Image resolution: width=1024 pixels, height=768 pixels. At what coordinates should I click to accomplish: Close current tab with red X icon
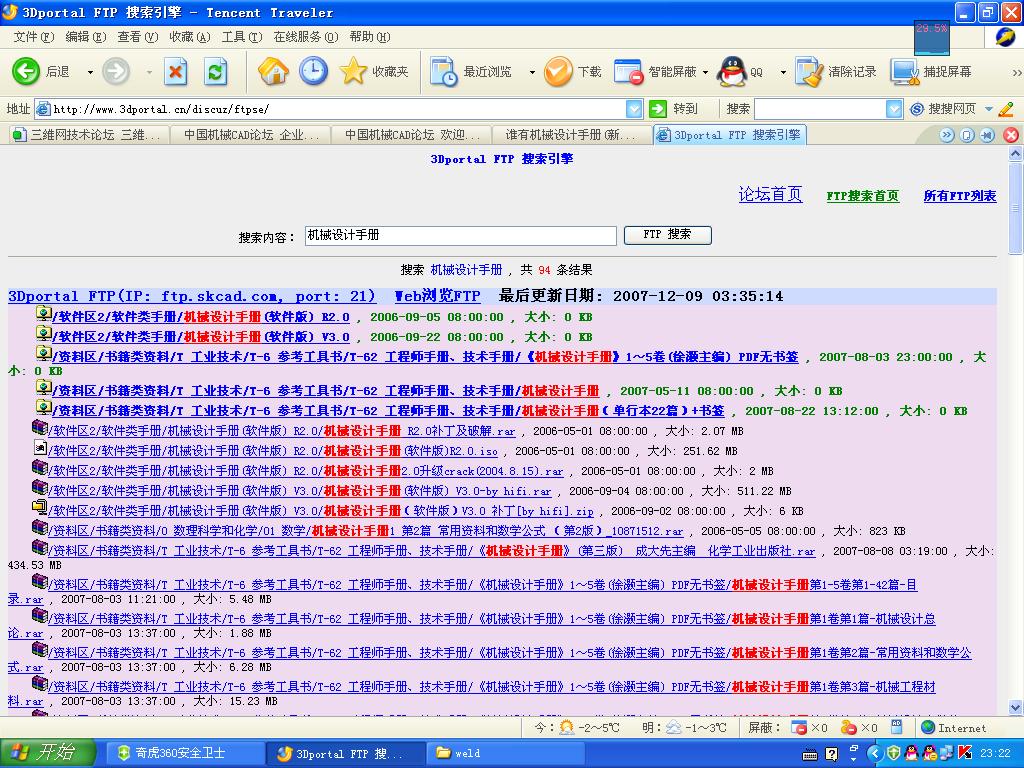[1011, 135]
